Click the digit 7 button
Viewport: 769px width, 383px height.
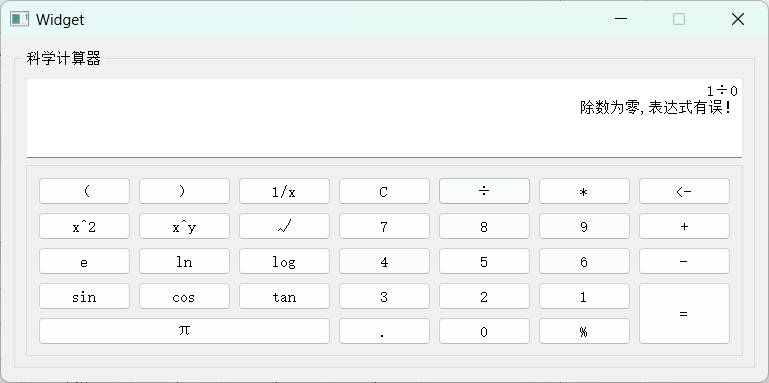click(384, 226)
